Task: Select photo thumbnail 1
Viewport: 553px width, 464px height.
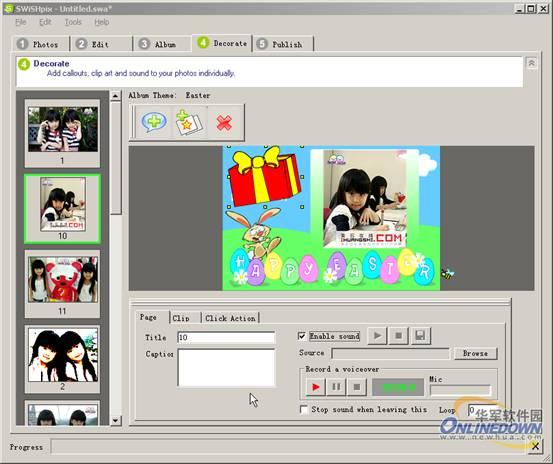Action: click(62, 133)
